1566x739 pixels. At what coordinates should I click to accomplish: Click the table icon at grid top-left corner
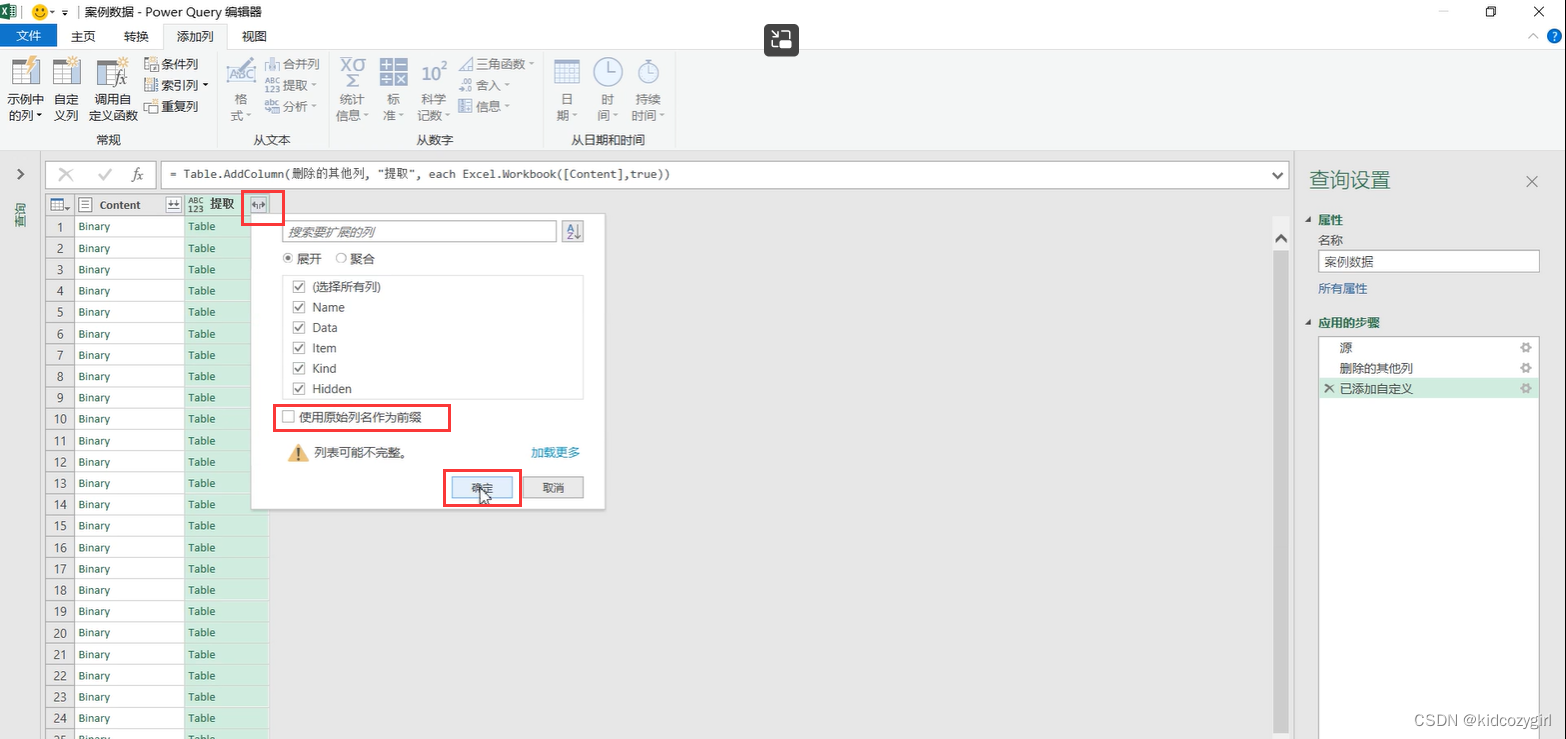point(60,204)
